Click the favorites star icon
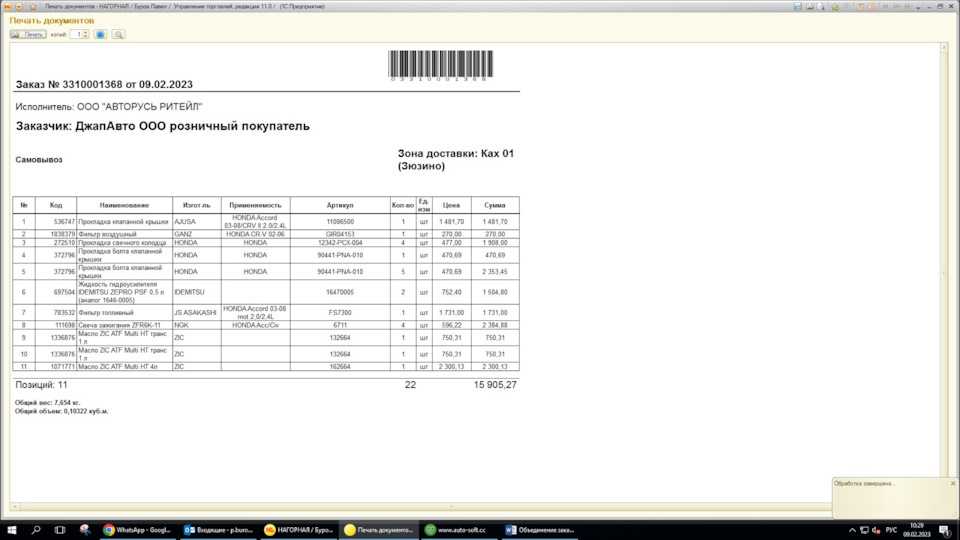The height and width of the screenshot is (540, 960). [33, 6]
